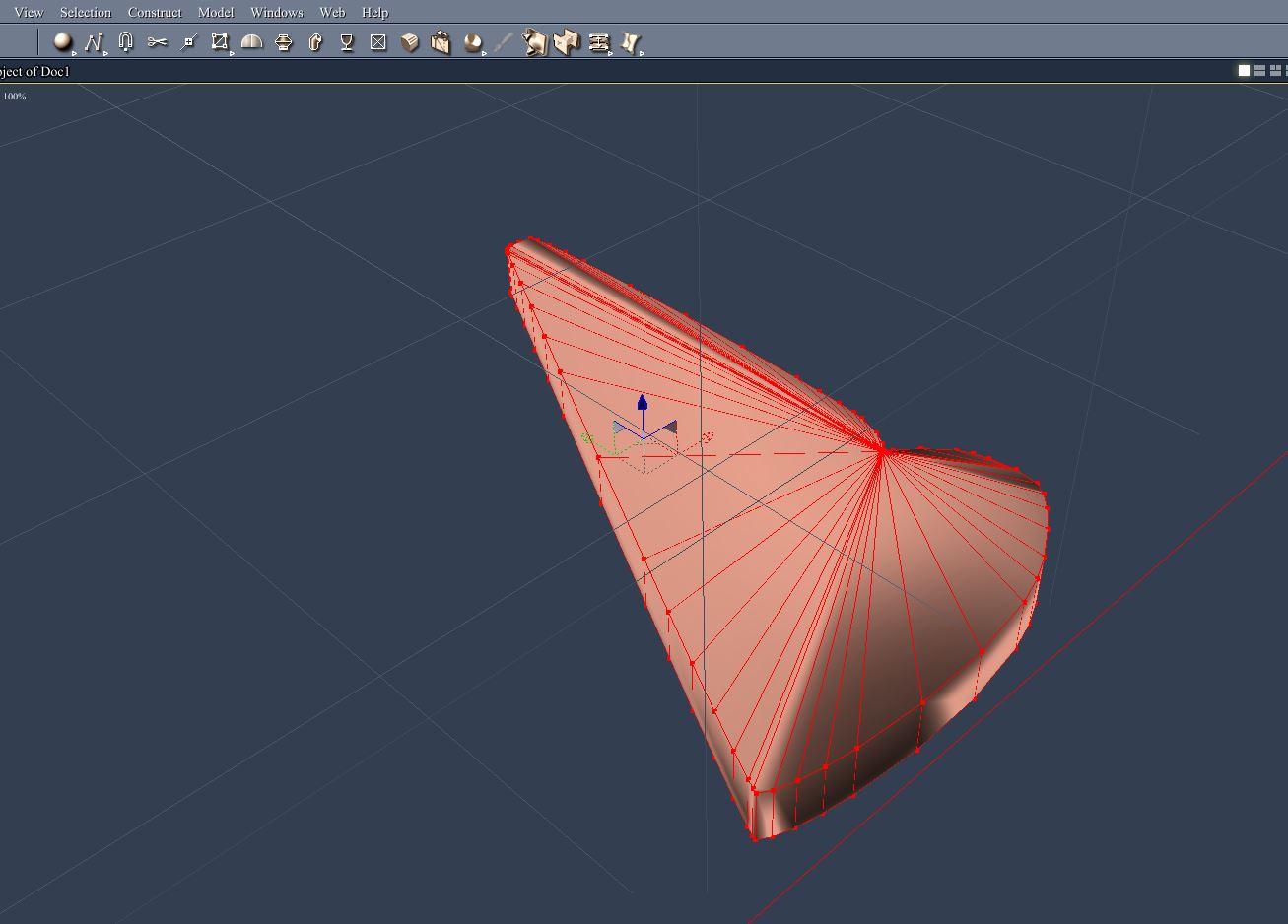Select the sphere primitive tool
The height and width of the screenshot is (924, 1288).
click(63, 42)
